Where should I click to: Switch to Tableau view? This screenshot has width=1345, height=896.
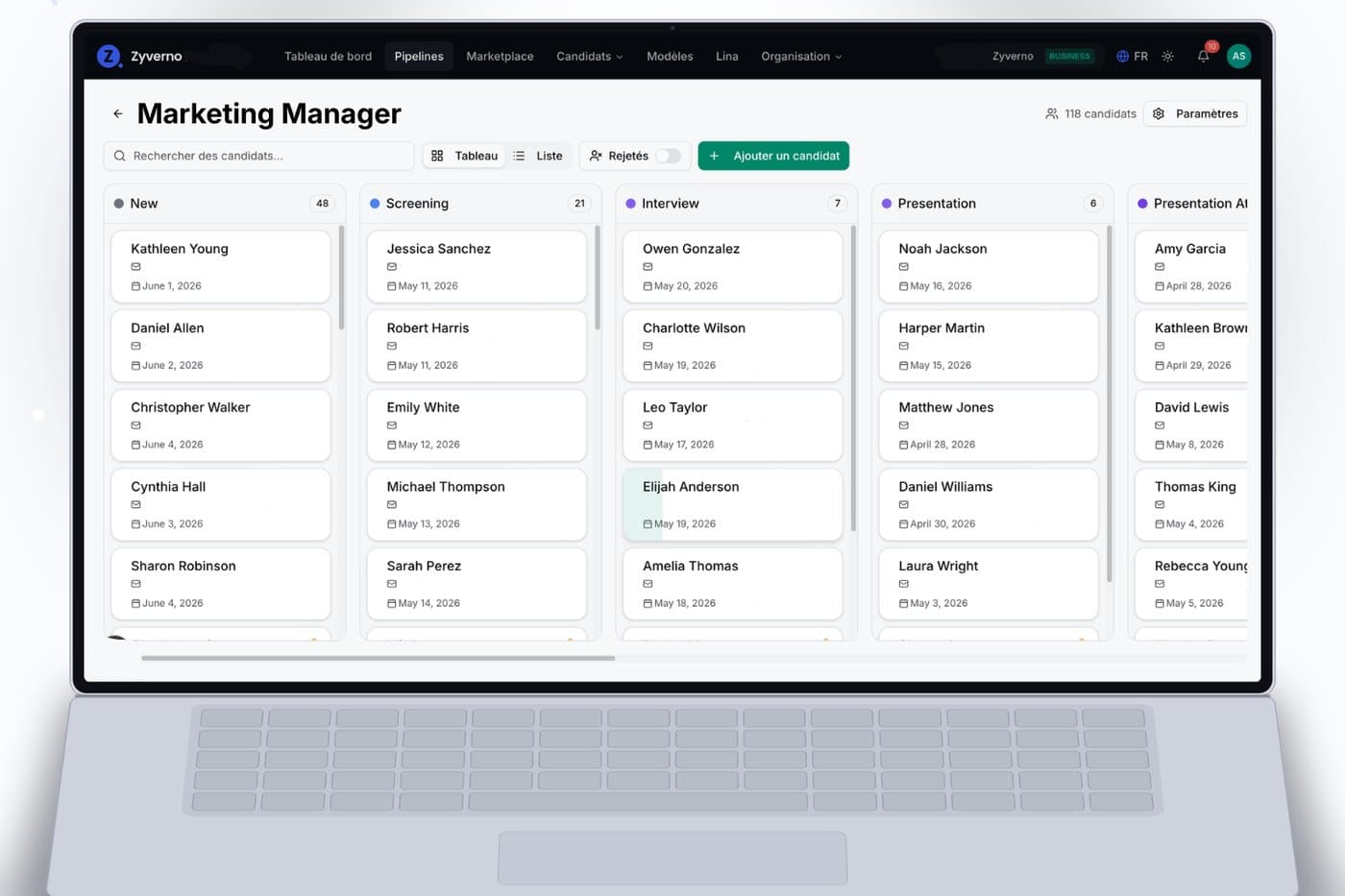click(x=465, y=156)
